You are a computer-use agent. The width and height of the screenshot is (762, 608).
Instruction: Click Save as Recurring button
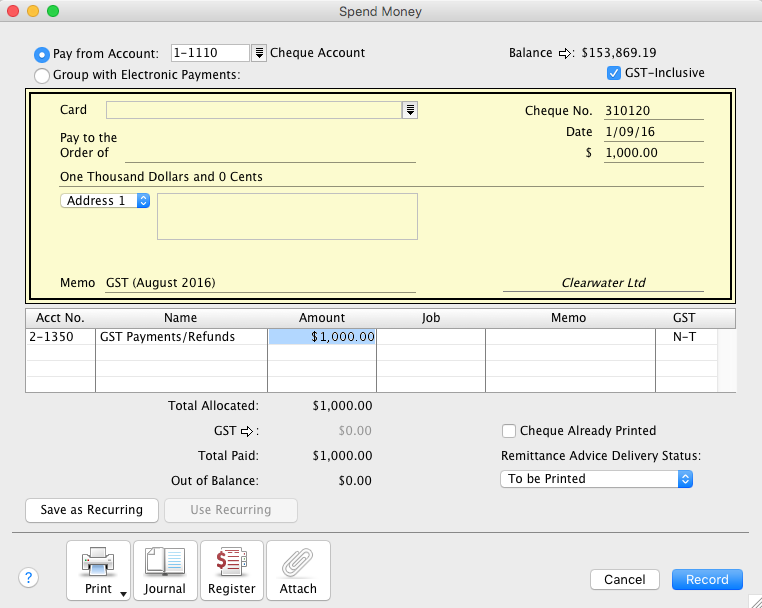click(91, 510)
